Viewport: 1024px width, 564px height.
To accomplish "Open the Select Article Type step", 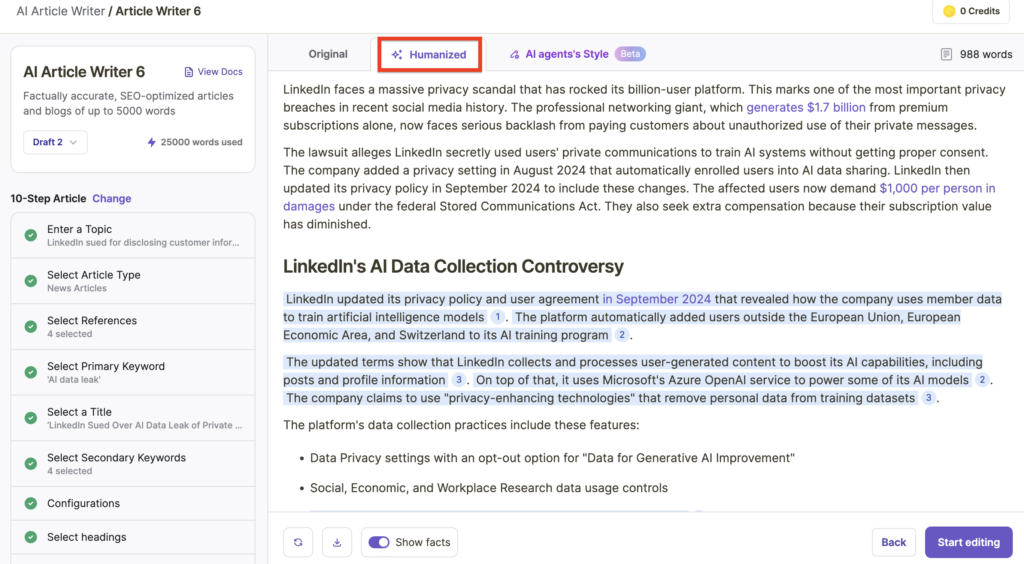I will click(133, 281).
